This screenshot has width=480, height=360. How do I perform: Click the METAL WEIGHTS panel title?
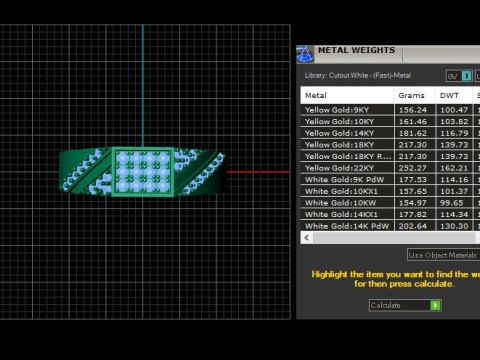(356, 50)
